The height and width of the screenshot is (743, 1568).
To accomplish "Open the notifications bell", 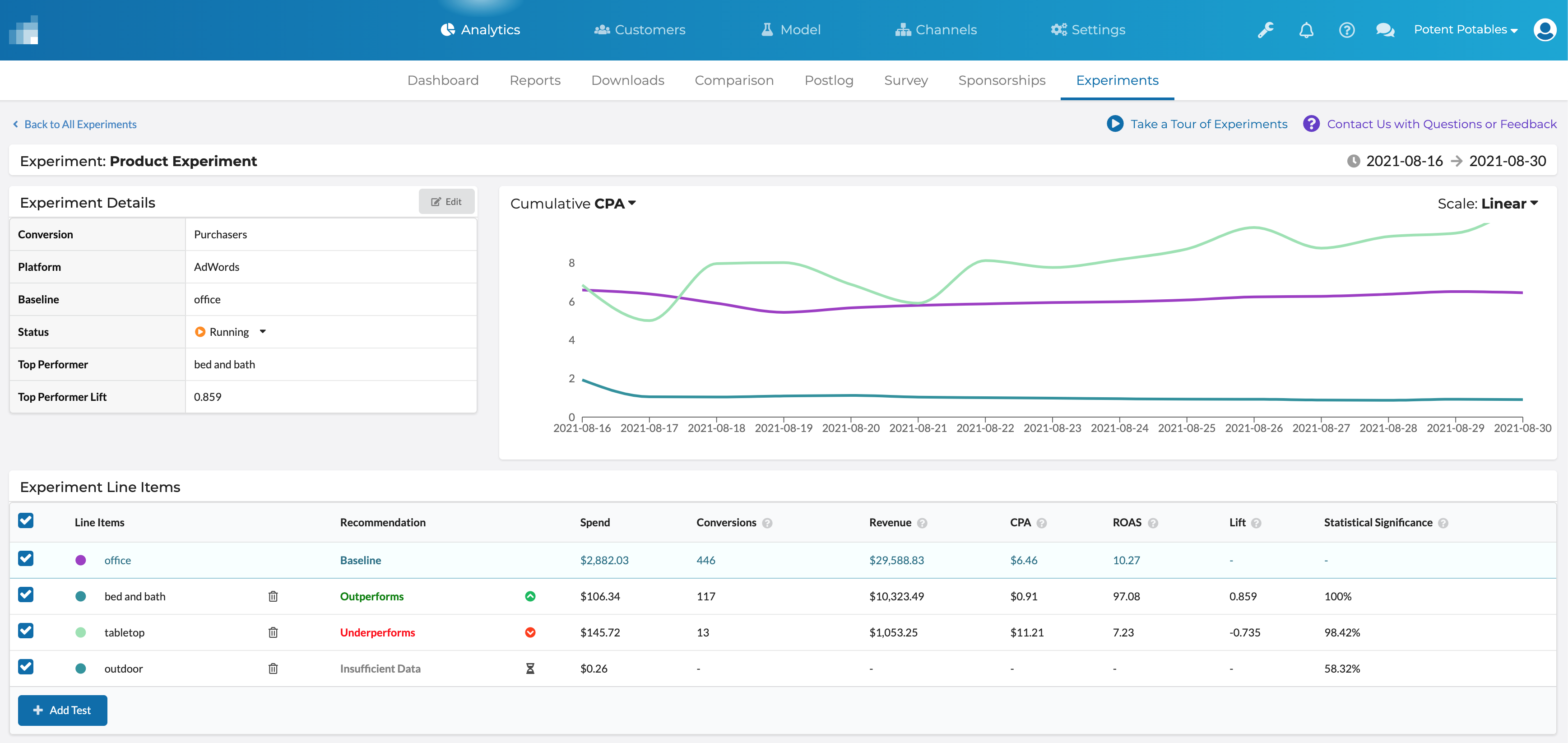I will (x=1306, y=30).
